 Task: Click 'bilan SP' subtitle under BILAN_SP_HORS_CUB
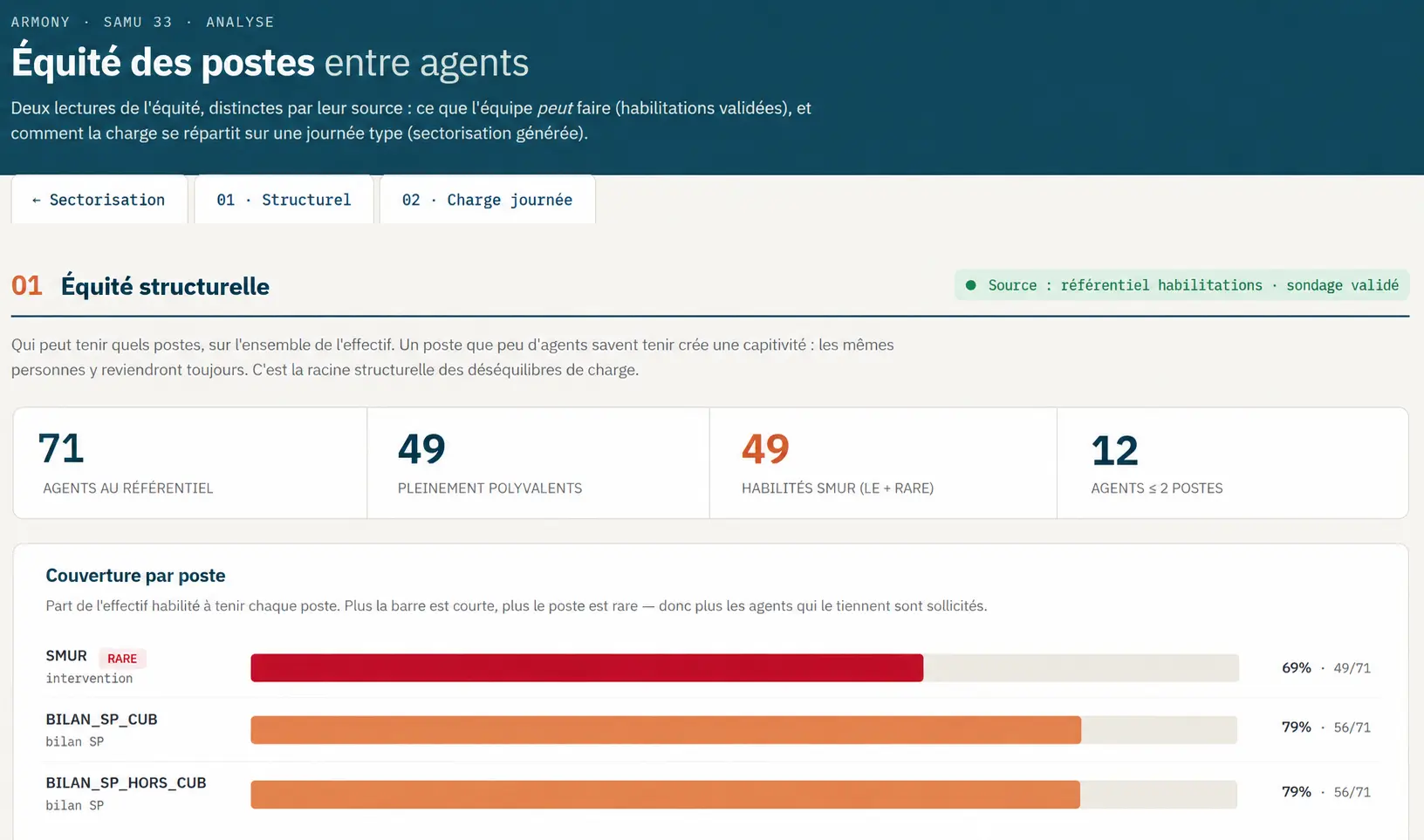74,805
